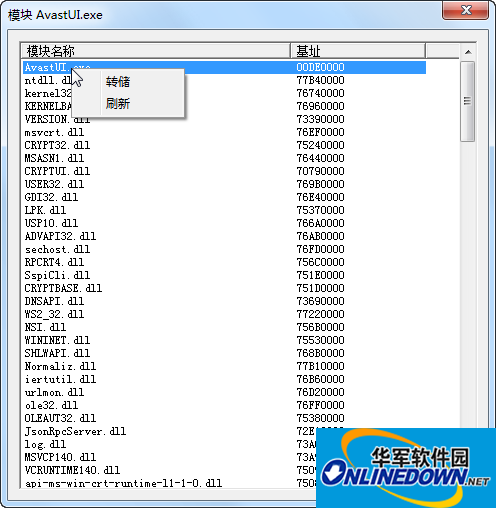The image size is (496, 508).
Task: Select the CRYPTUI.dll module
Action: click(x=57, y=171)
